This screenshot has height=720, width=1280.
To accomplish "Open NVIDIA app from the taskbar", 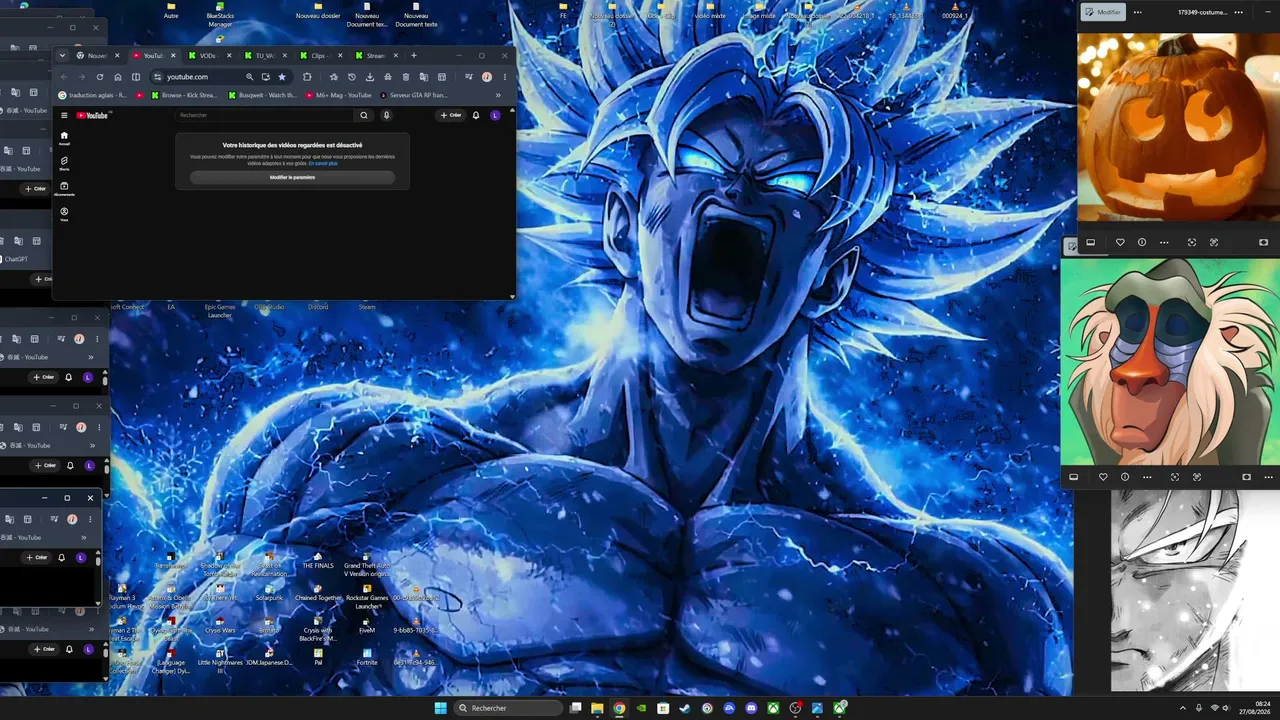I will (641, 708).
